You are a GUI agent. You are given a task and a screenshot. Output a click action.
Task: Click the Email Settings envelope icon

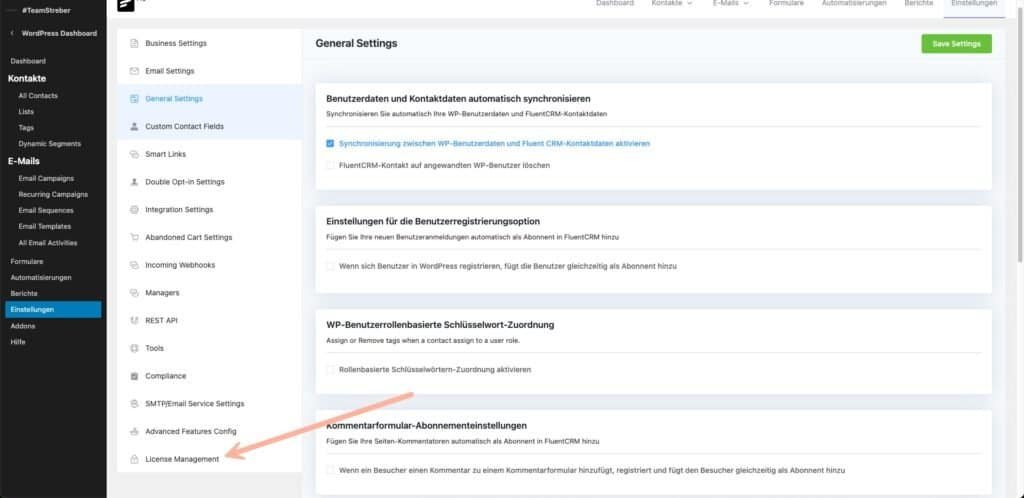pyautogui.click(x=135, y=71)
